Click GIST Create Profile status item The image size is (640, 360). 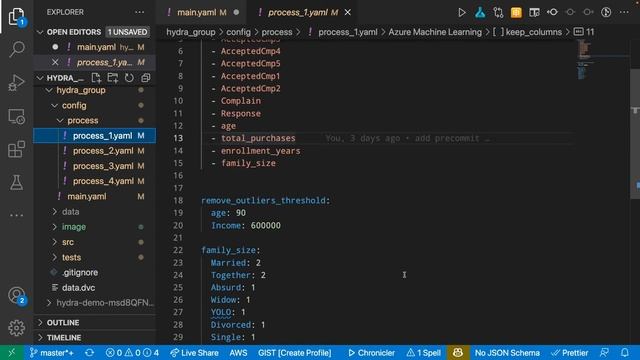click(x=294, y=353)
